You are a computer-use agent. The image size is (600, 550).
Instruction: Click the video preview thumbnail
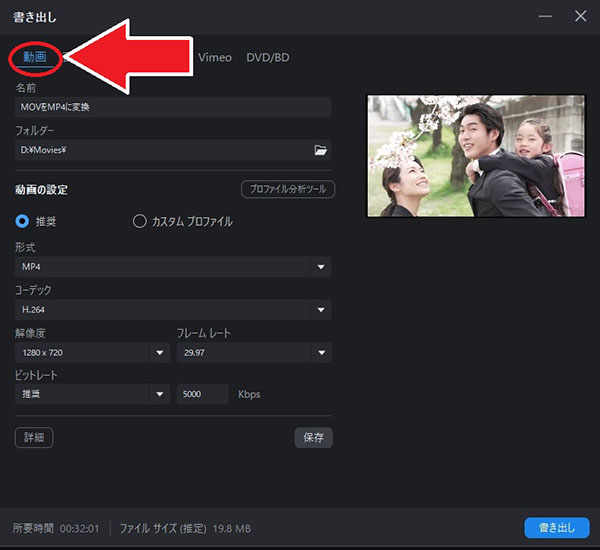pyautogui.click(x=476, y=156)
